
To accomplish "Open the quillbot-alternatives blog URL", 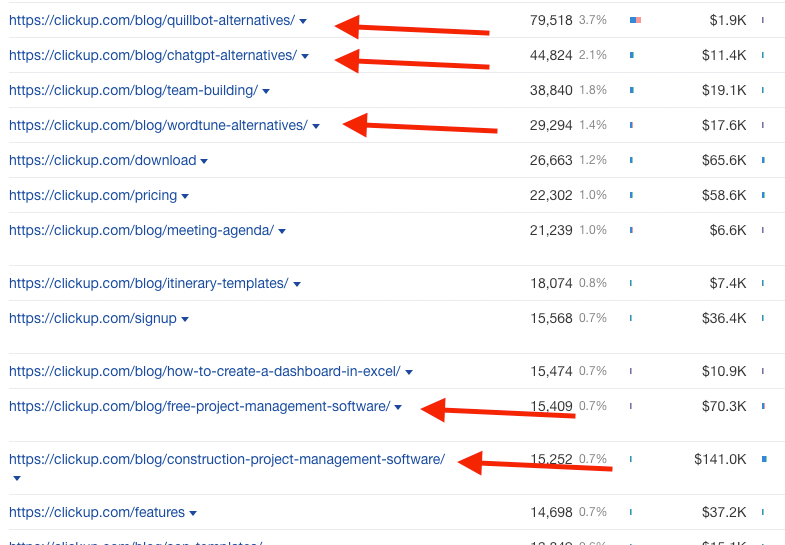I will [x=151, y=20].
